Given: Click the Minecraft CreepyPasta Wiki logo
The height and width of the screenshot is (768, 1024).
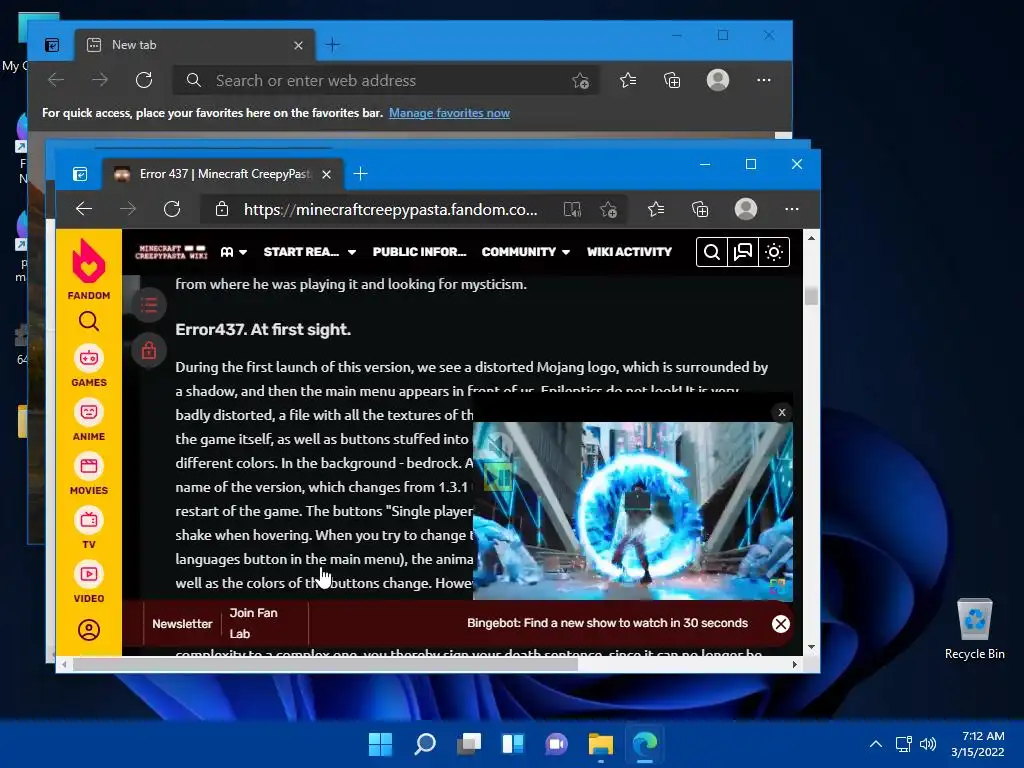Looking at the screenshot, I should coord(171,252).
